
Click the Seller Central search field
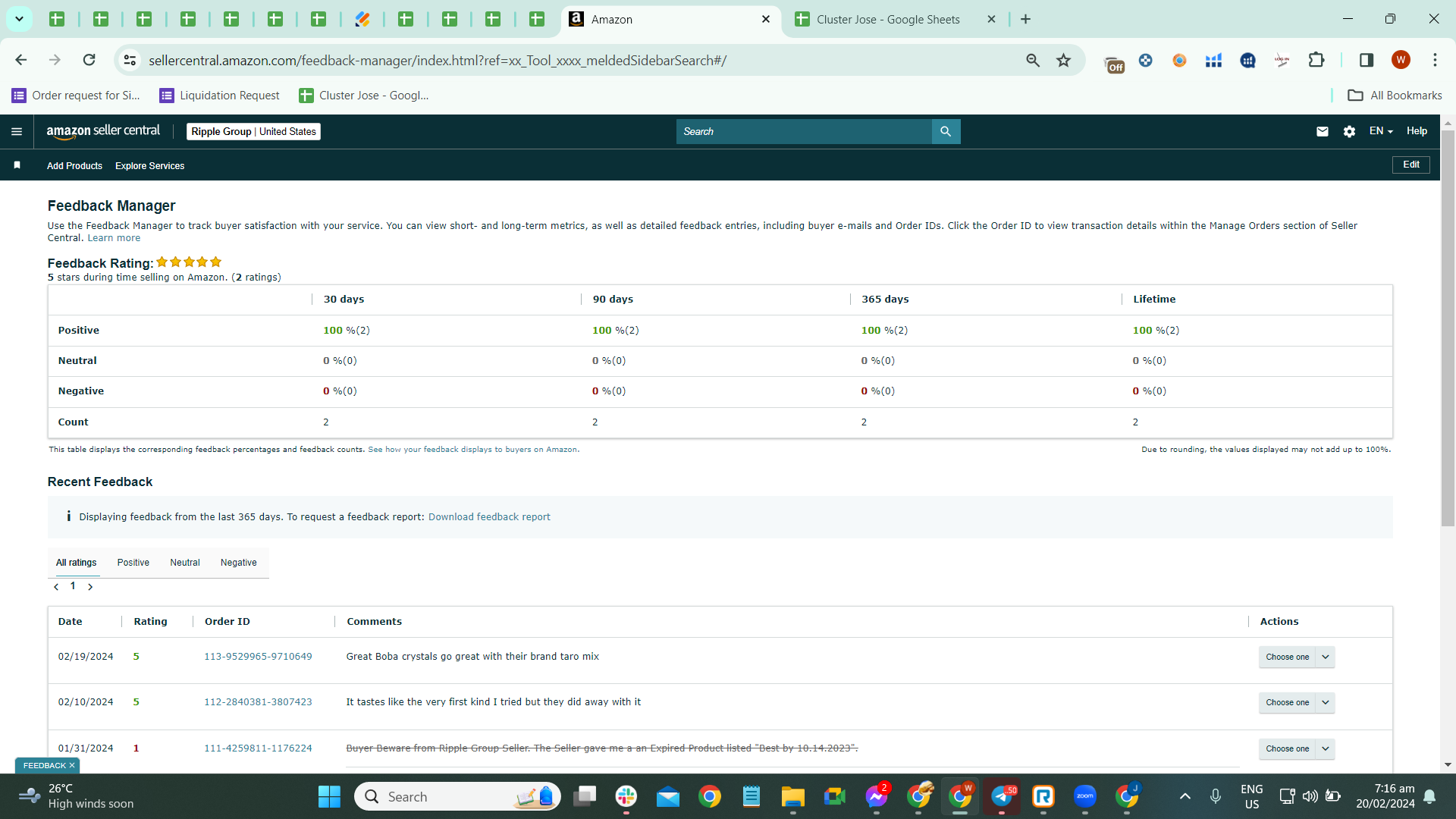804,131
